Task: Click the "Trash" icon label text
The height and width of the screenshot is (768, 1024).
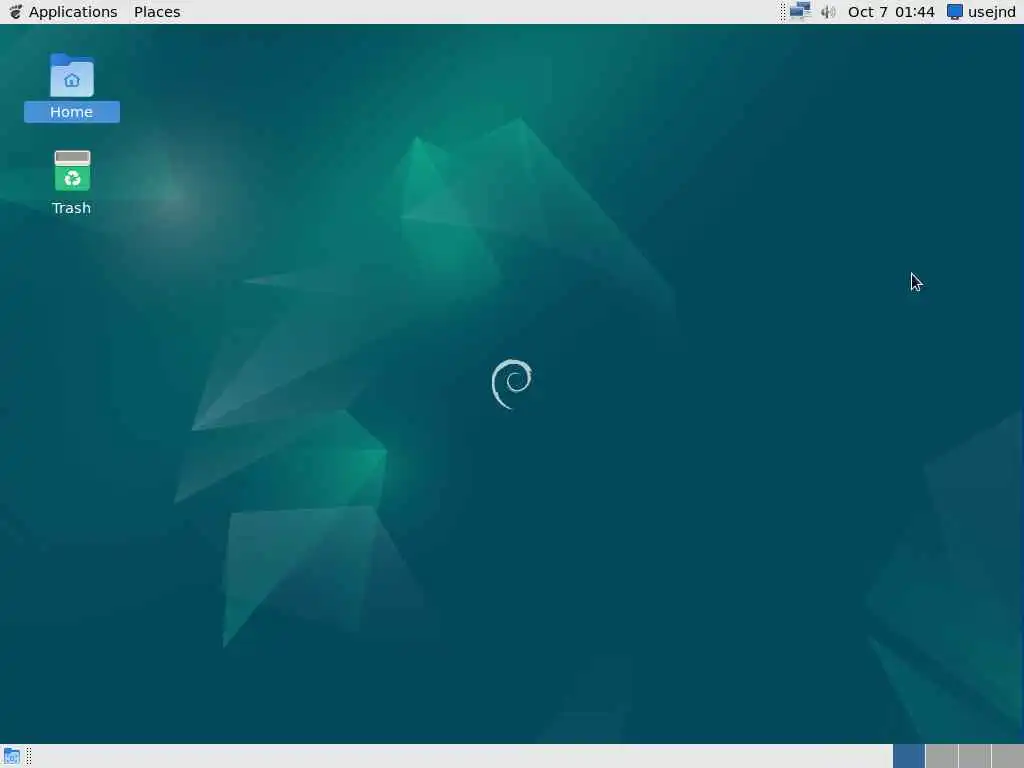Action: click(71, 208)
